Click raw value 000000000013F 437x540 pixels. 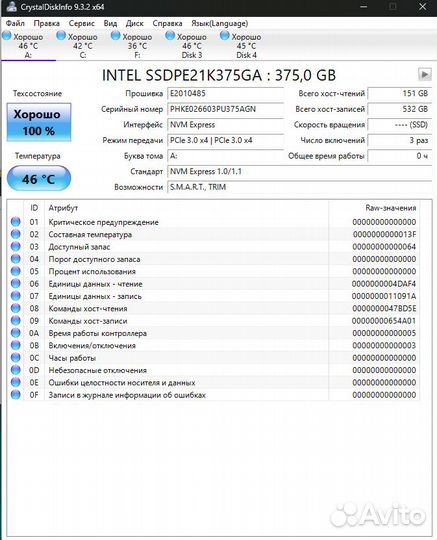pos(384,235)
